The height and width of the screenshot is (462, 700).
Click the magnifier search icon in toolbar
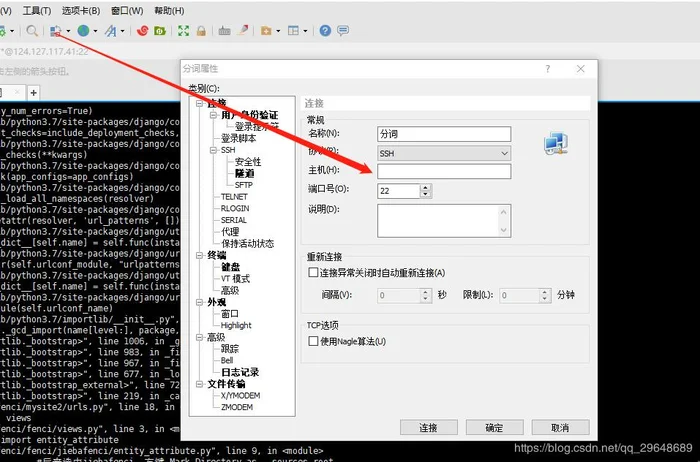[x=33, y=31]
